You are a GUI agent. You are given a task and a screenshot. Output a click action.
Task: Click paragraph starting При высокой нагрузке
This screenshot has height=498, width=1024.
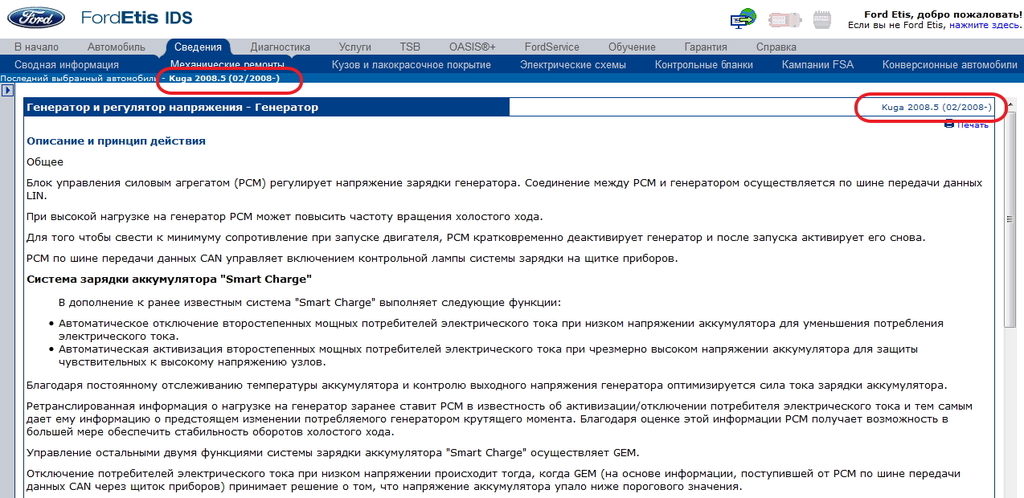285,217
